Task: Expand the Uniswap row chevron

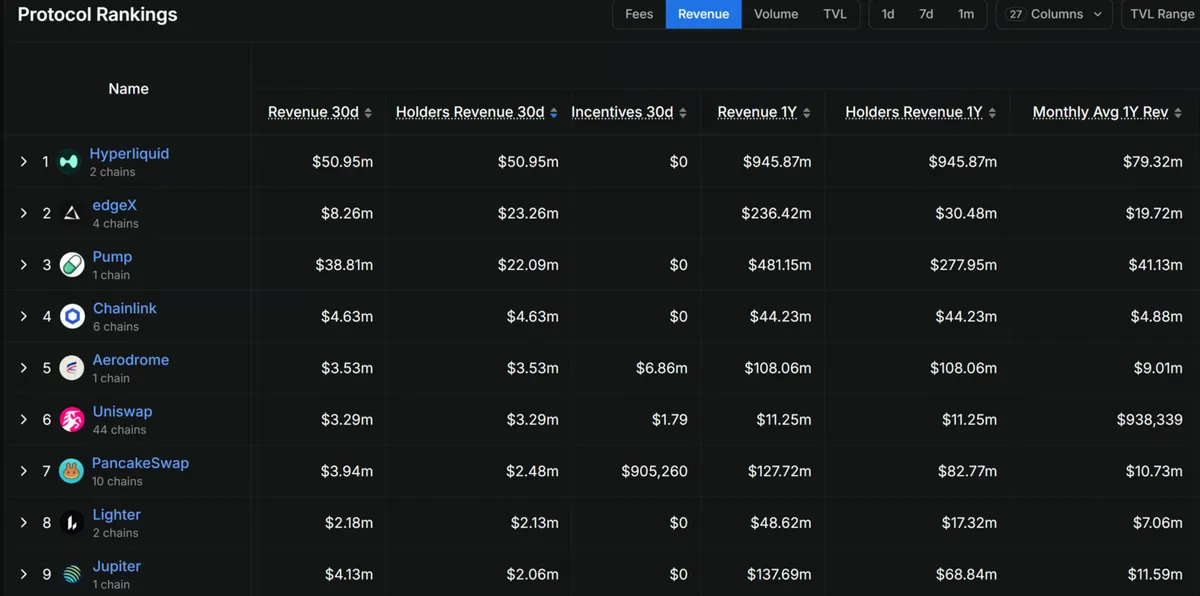Action: 24,419
